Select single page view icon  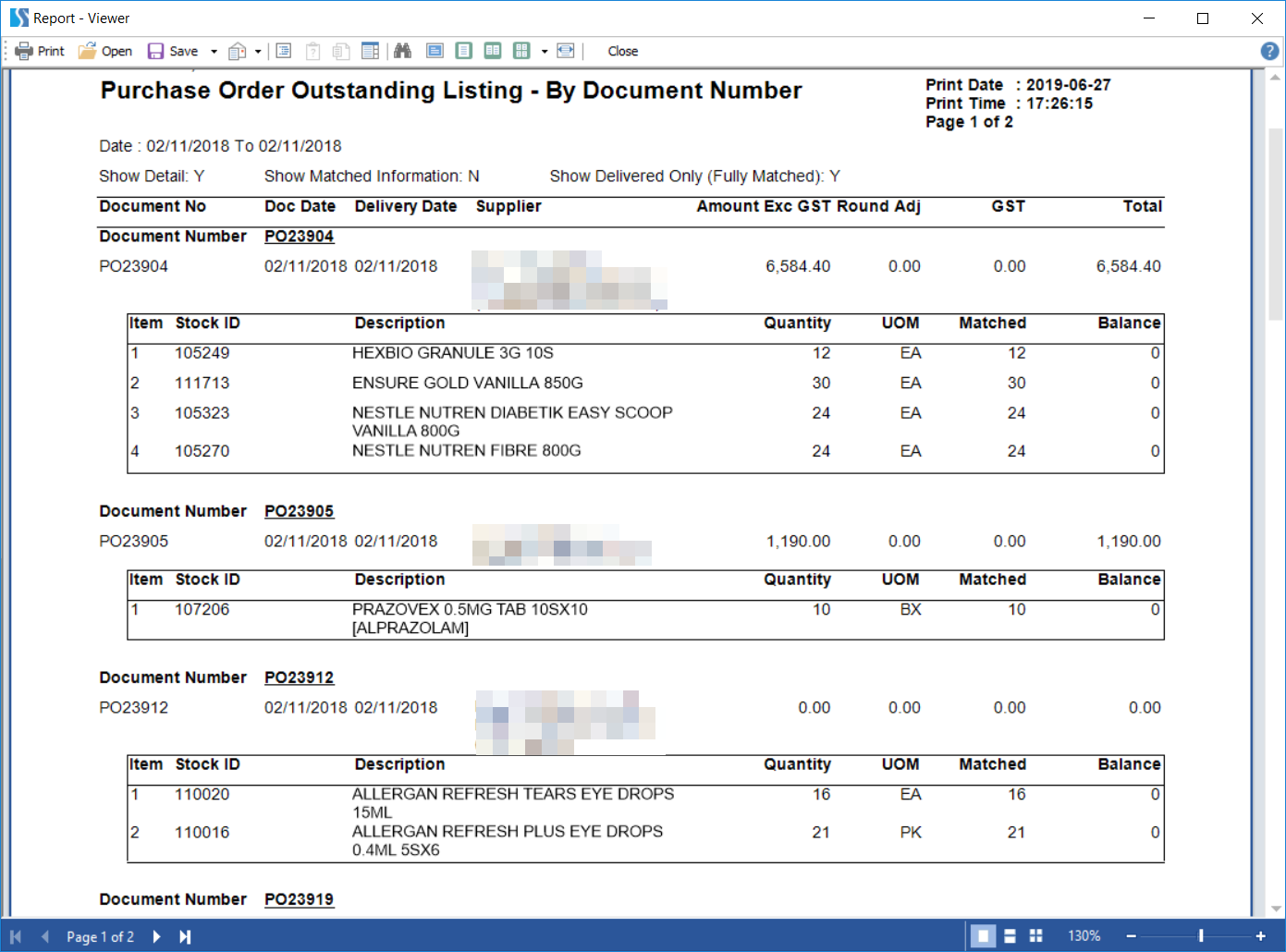(x=464, y=51)
